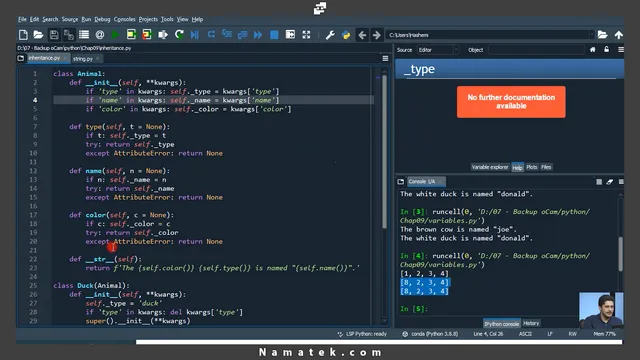Run current cell and advance

(x=147, y=35)
